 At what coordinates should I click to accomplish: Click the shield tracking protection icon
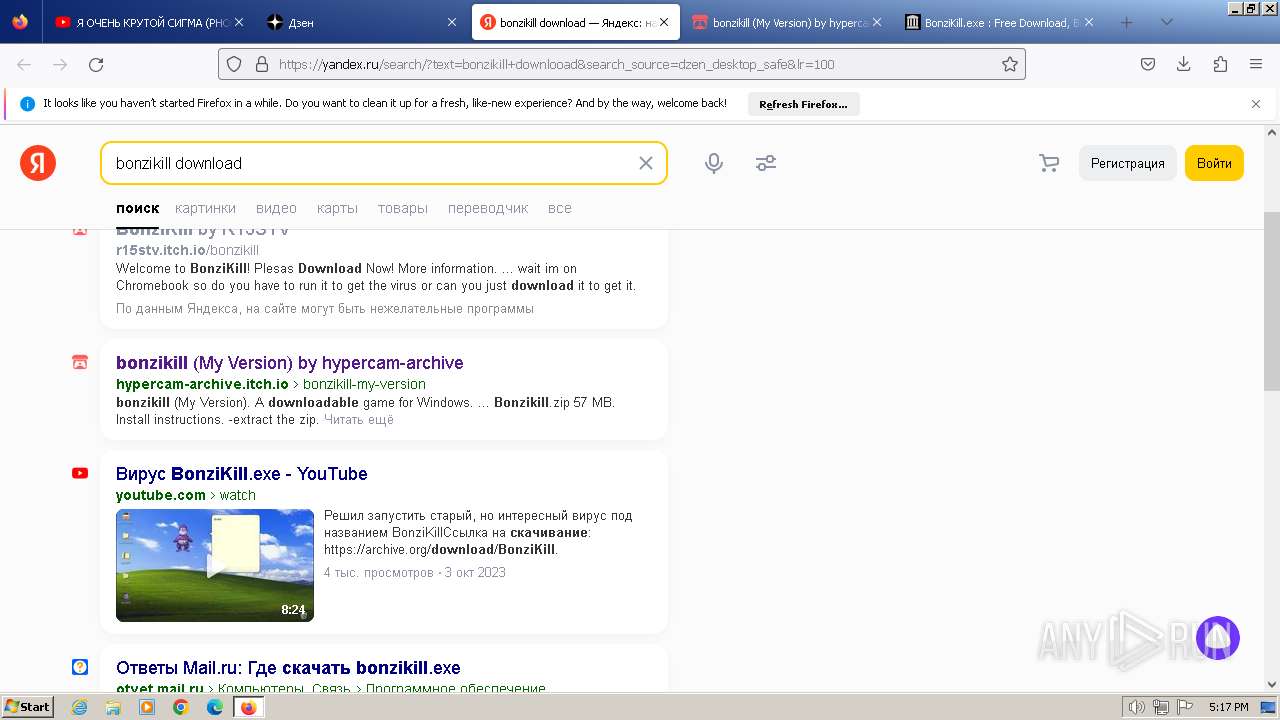point(234,64)
